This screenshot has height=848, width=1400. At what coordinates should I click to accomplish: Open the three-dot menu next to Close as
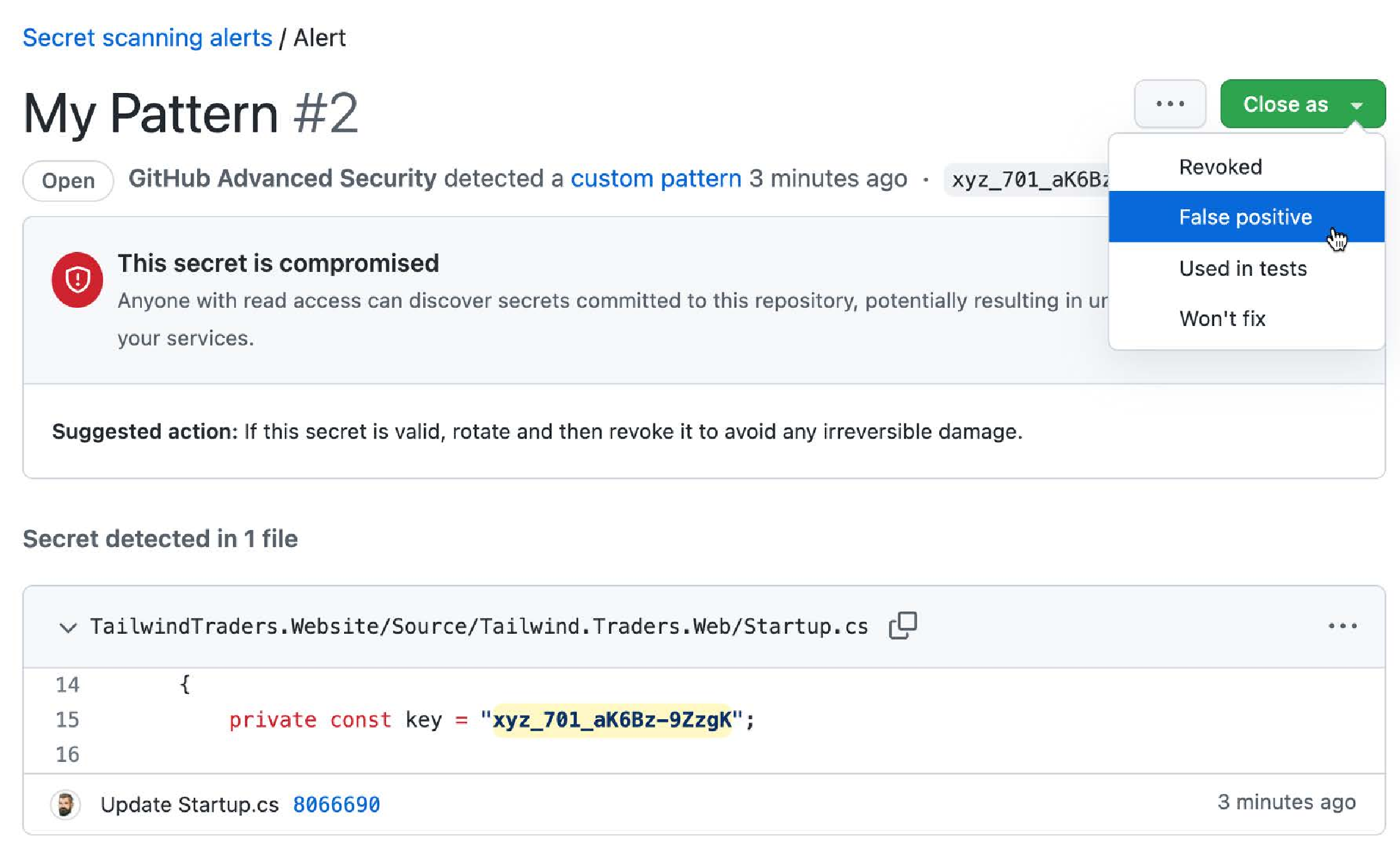[x=1170, y=104]
